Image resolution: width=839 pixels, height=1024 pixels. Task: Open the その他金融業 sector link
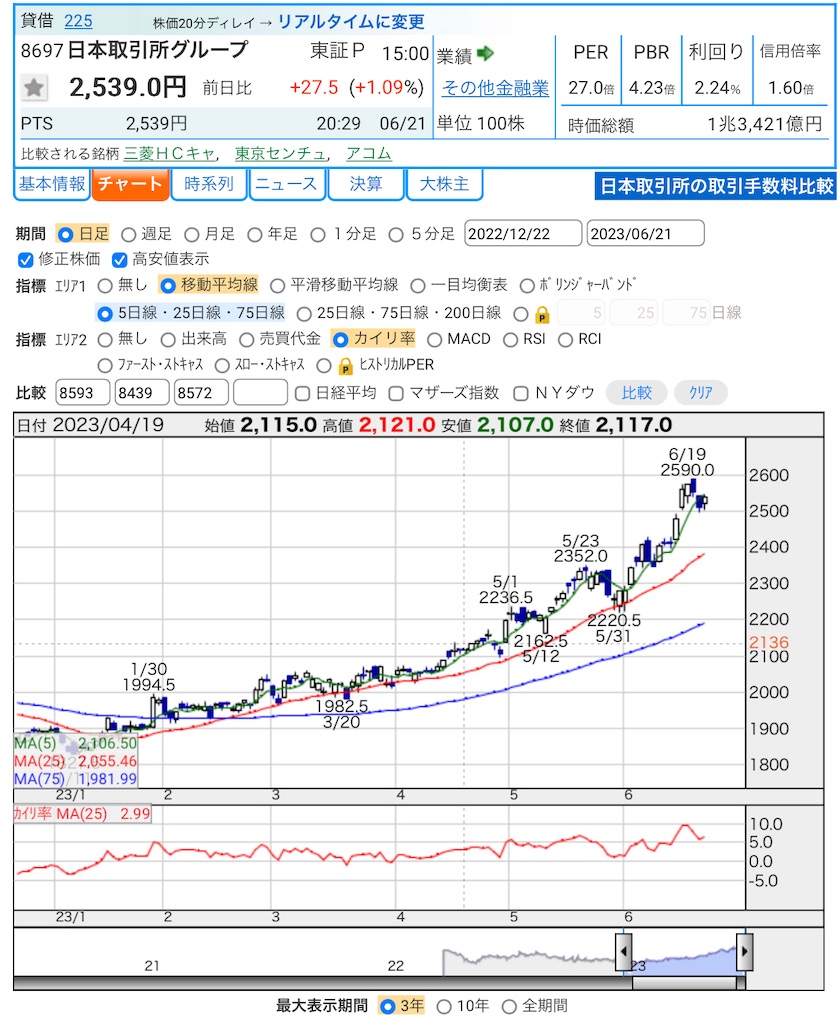pyautogui.click(x=496, y=88)
